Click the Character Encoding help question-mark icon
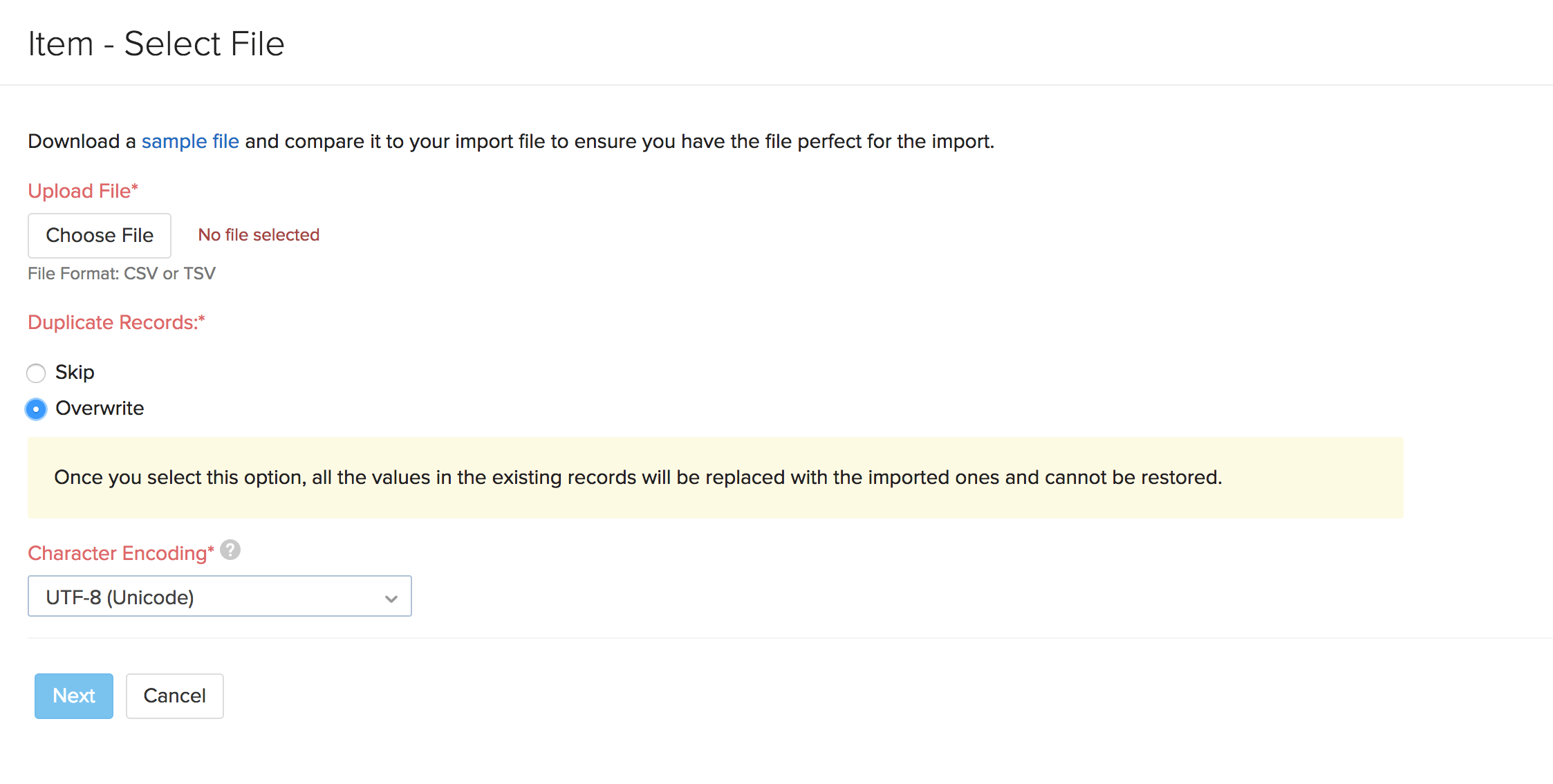1553x784 pixels. click(x=230, y=550)
